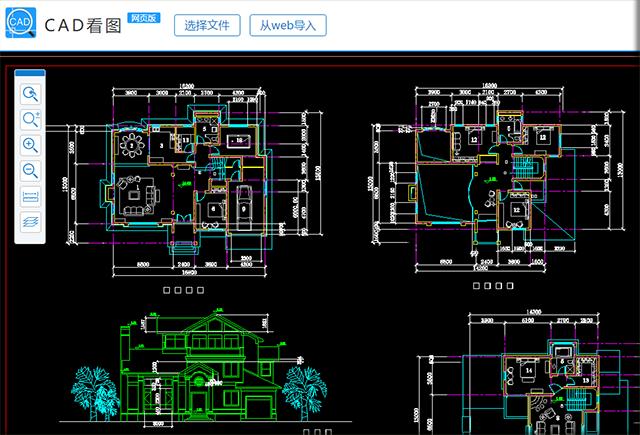Screen dimensions: 640x435
Task: Click the second-floor plan with rooms labeled 12
Action: (496, 178)
